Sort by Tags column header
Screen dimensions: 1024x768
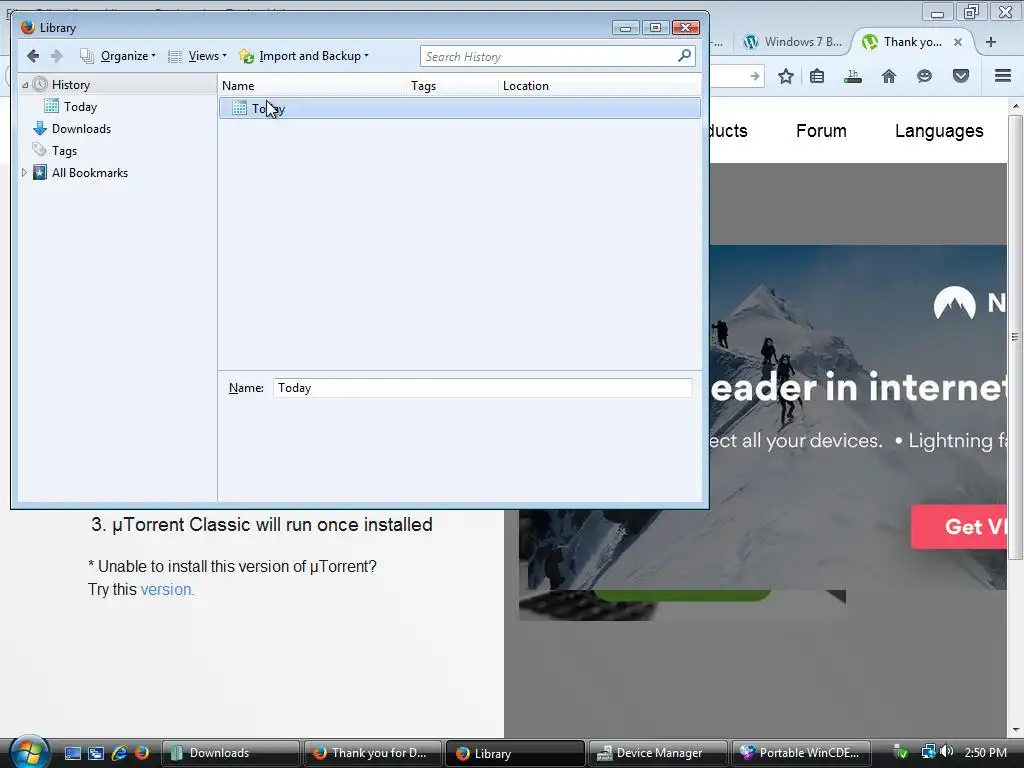[x=452, y=86]
